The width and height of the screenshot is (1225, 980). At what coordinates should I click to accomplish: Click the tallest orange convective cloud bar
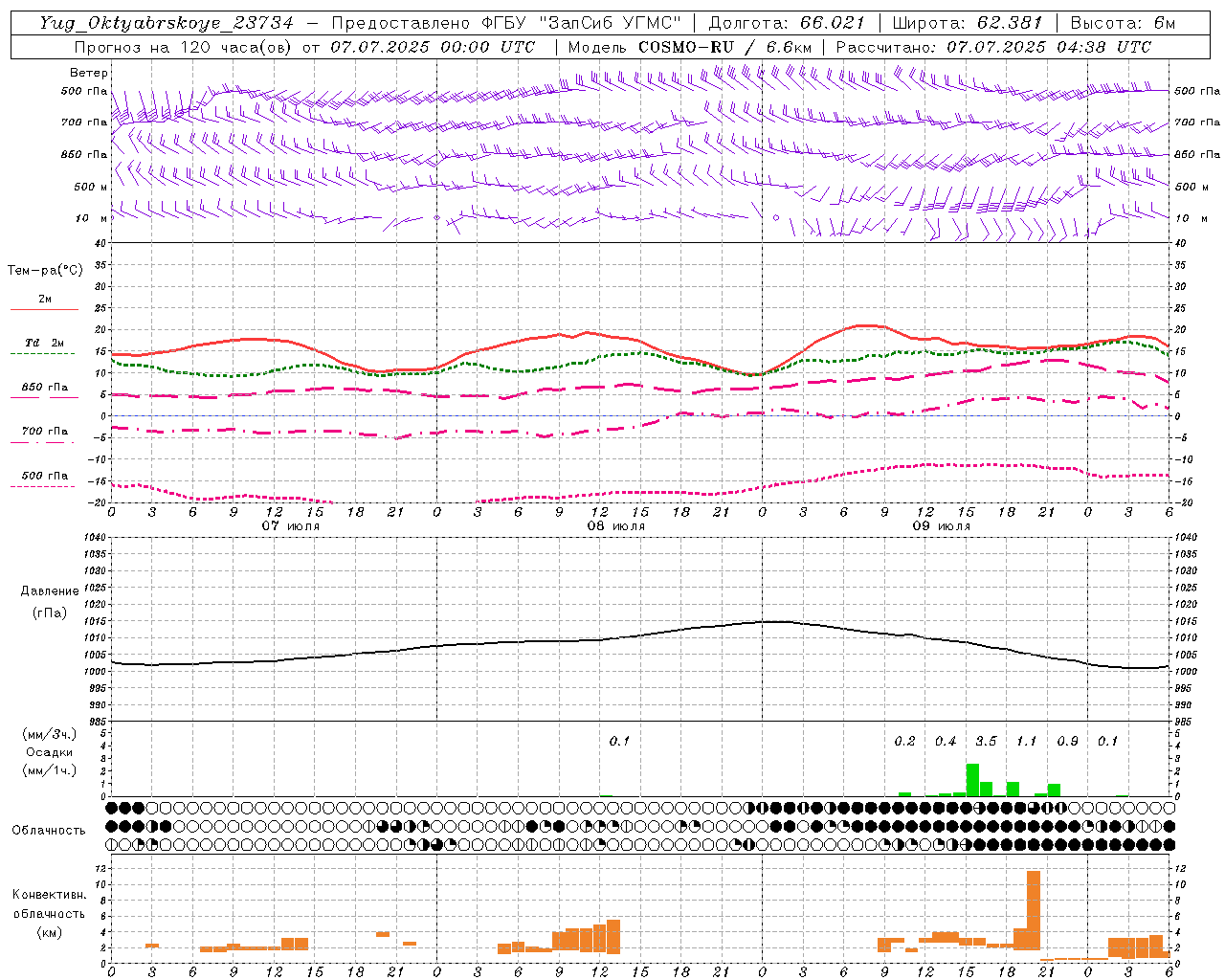[1034, 910]
